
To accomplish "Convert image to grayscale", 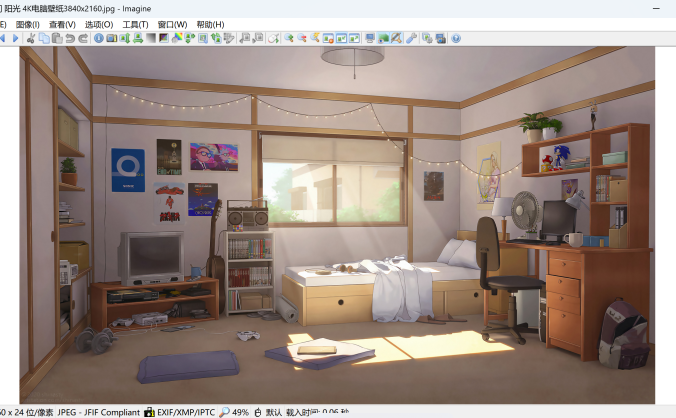I will [x=151, y=38].
